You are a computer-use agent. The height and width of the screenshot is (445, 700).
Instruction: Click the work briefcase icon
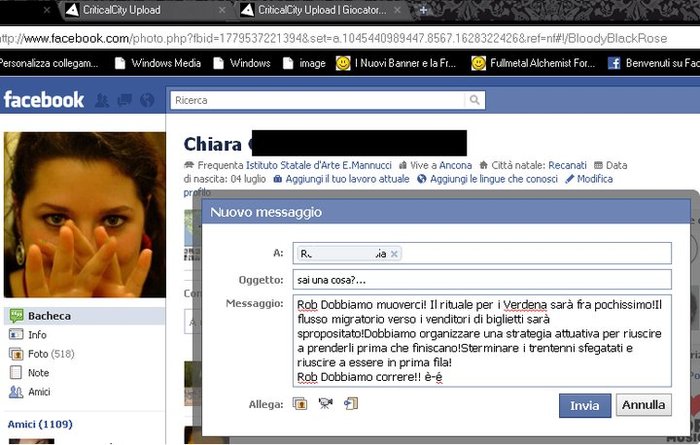point(278,179)
